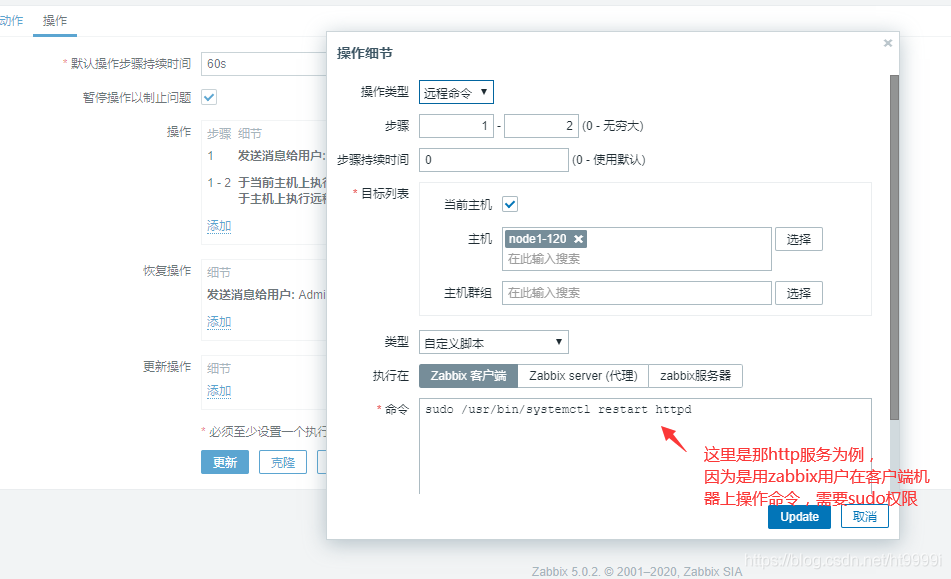Screen dimensions: 951x579
Task: Click 添加 link under 操作
Action: (x=219, y=226)
